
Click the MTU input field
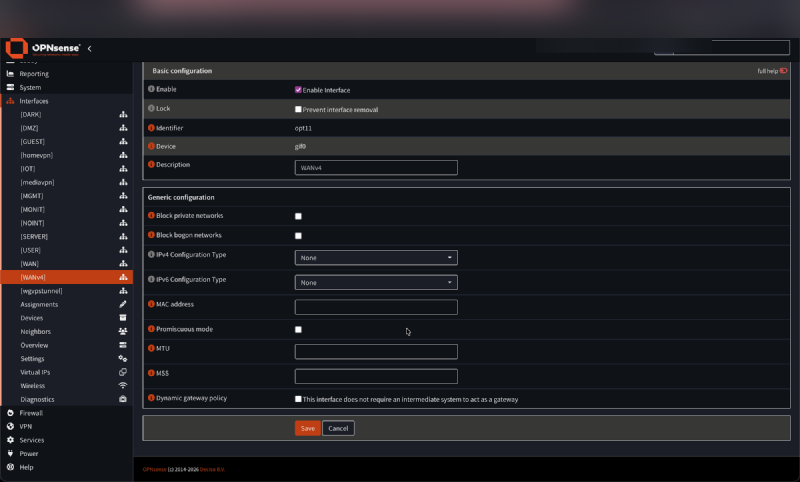pos(376,351)
